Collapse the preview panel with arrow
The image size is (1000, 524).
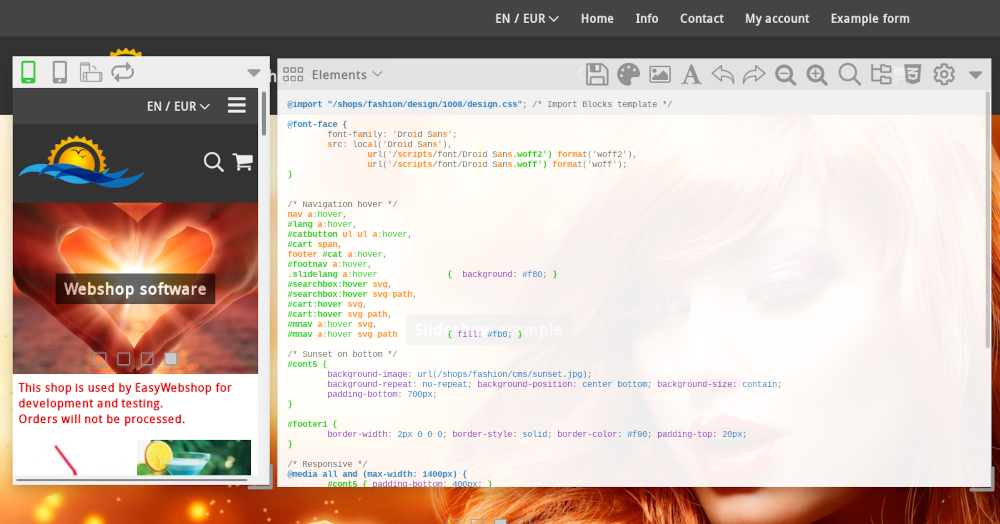coord(254,73)
